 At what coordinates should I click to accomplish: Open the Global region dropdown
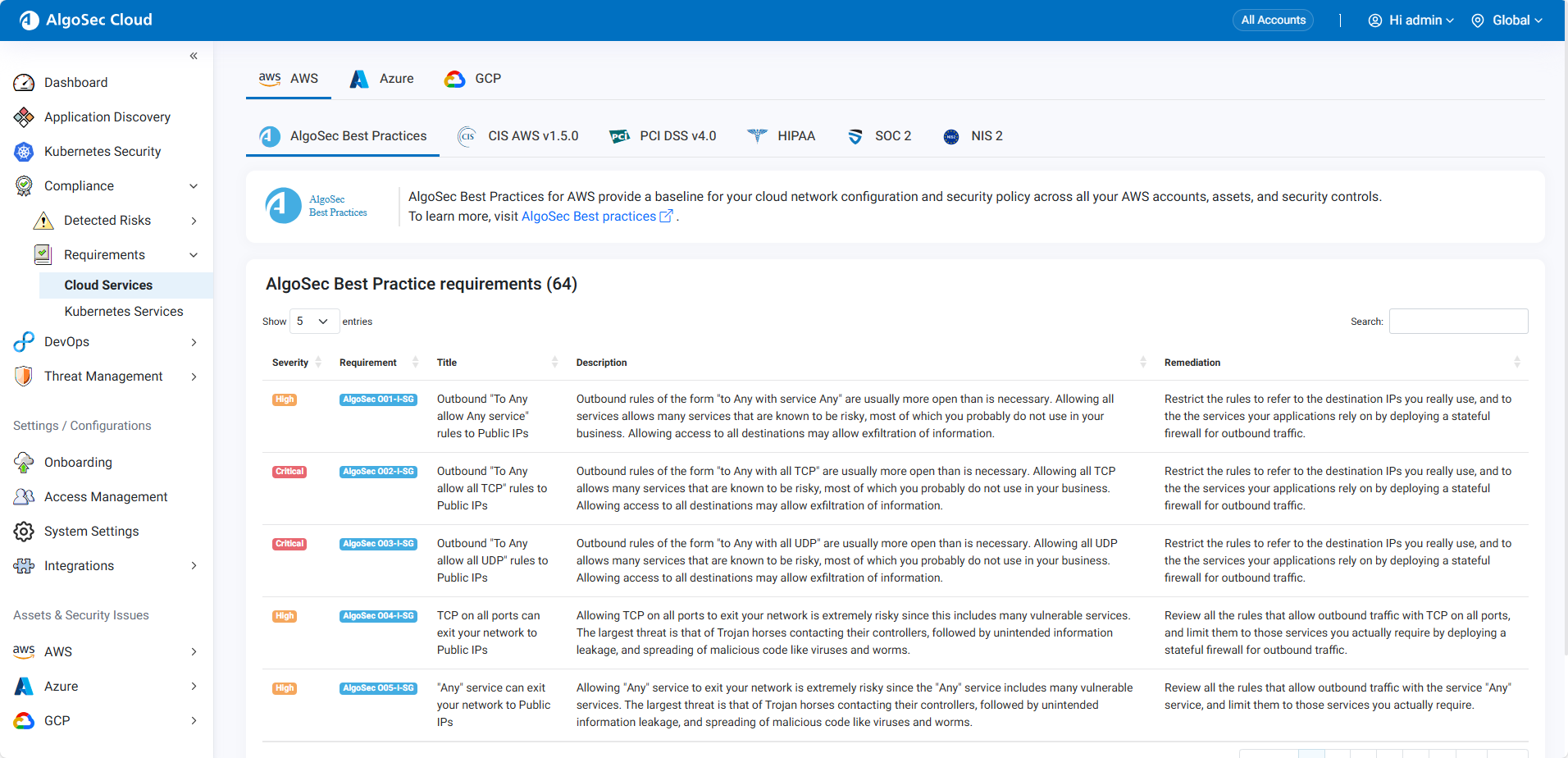pyautogui.click(x=1507, y=21)
